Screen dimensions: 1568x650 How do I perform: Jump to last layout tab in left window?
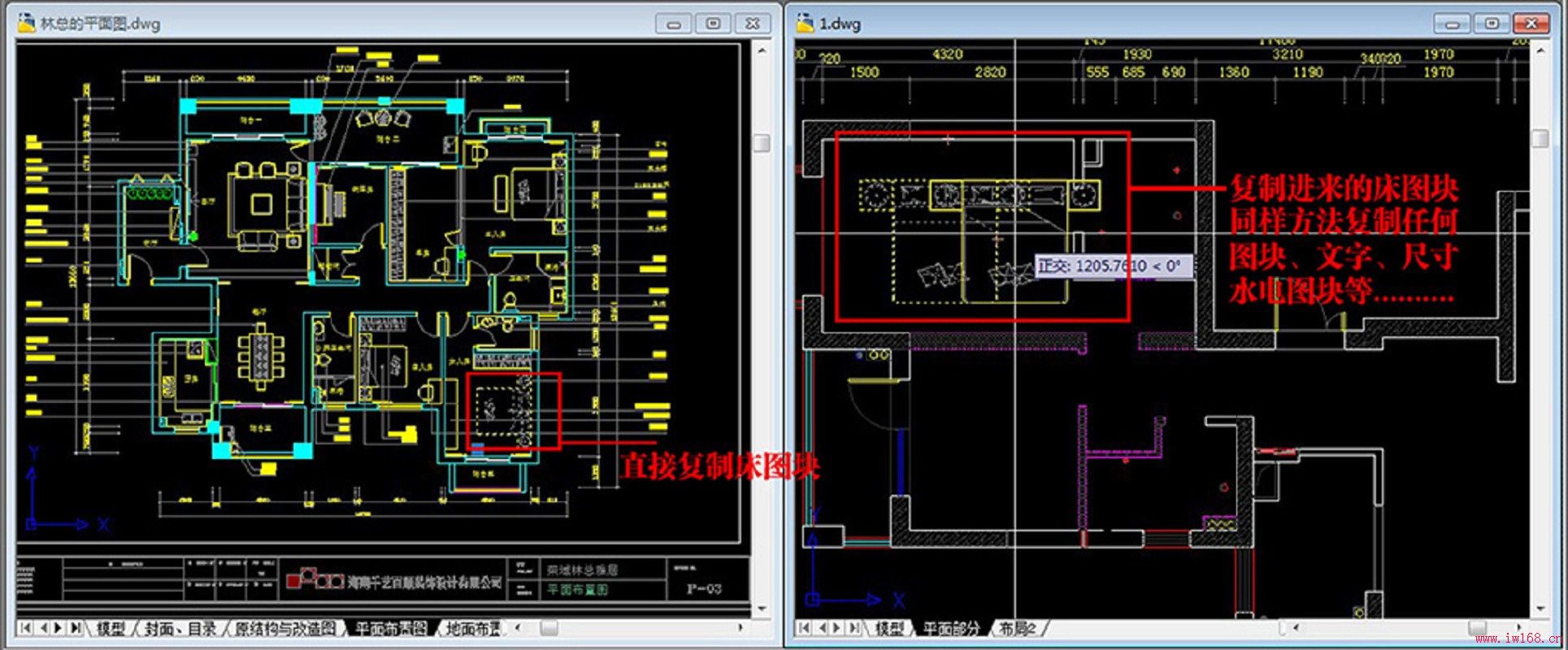click(x=76, y=628)
